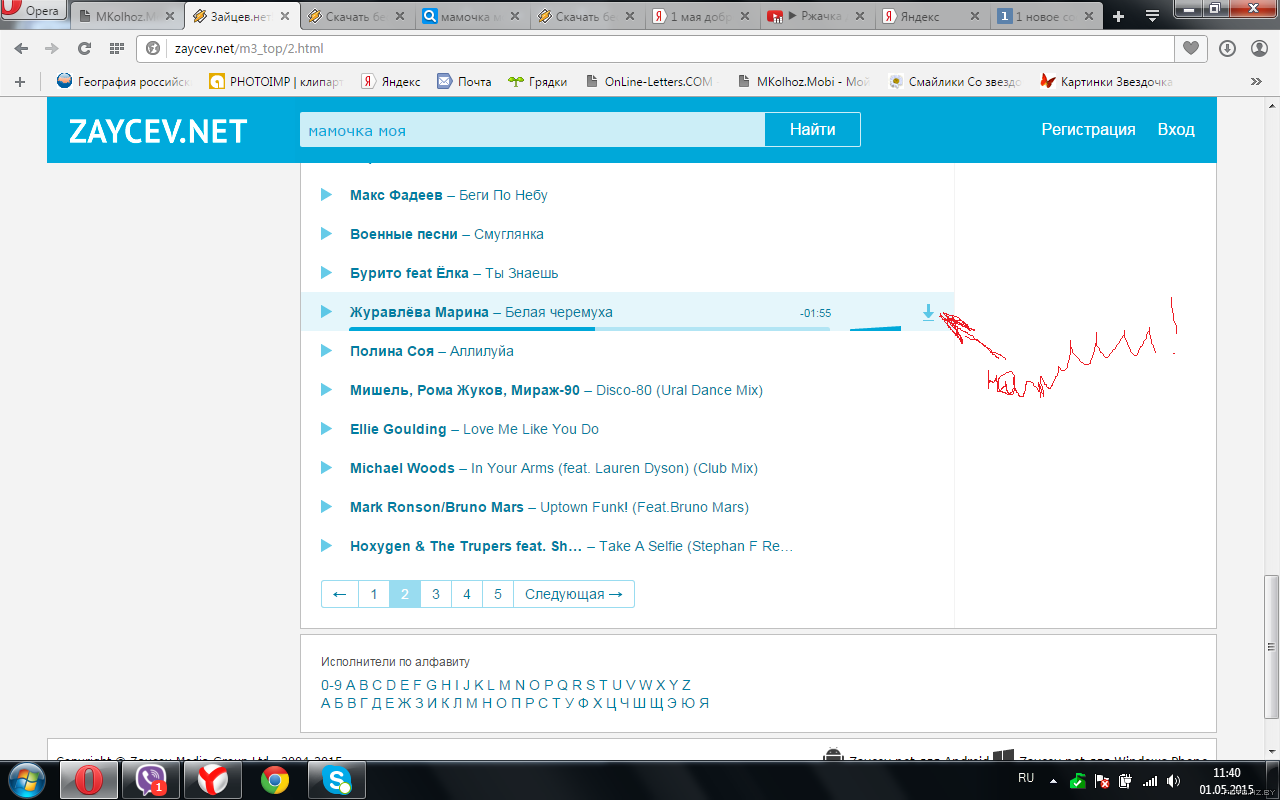Click the 'мамочка моя' search field

coord(532,130)
